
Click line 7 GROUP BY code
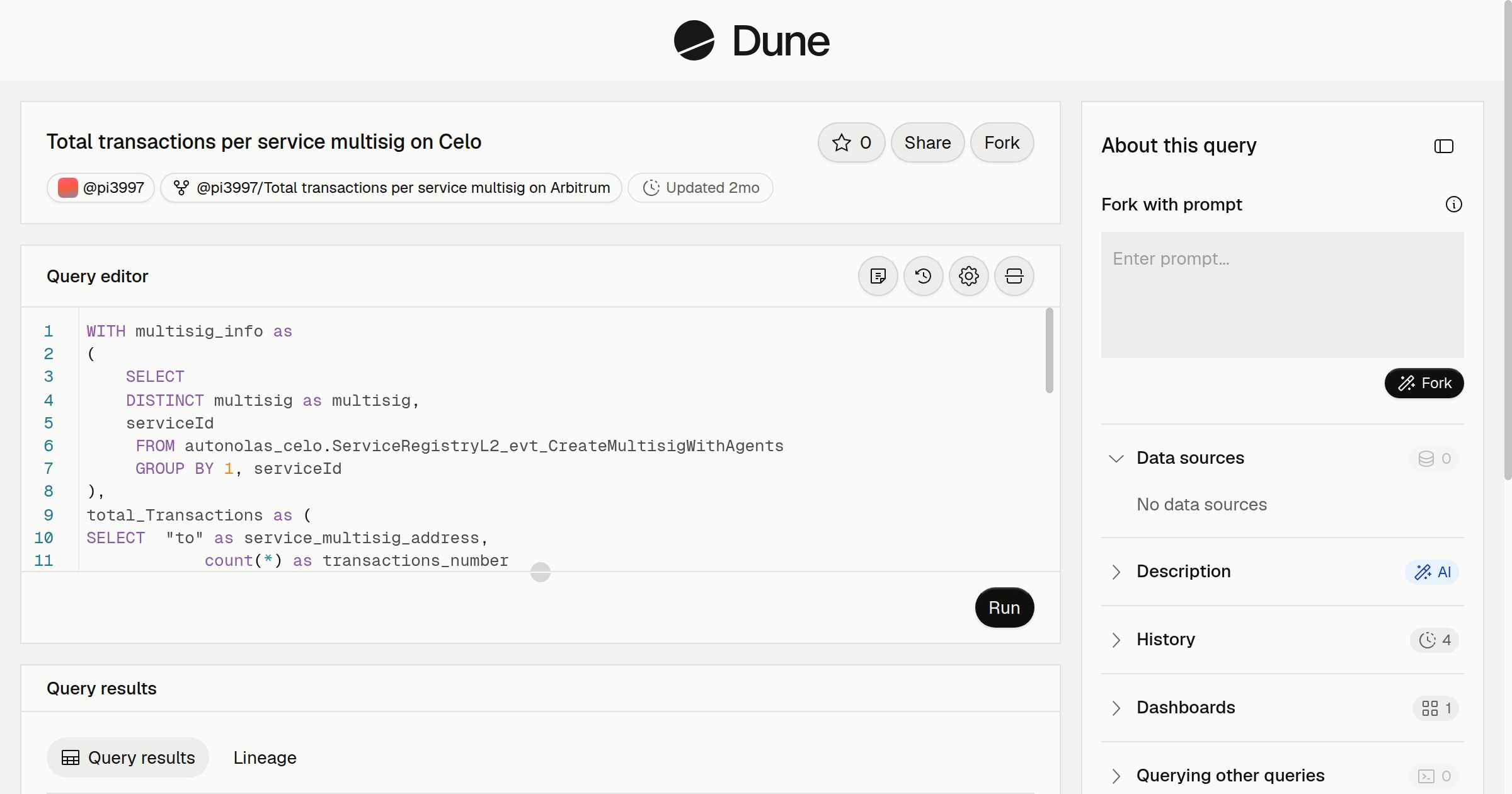tap(238, 469)
